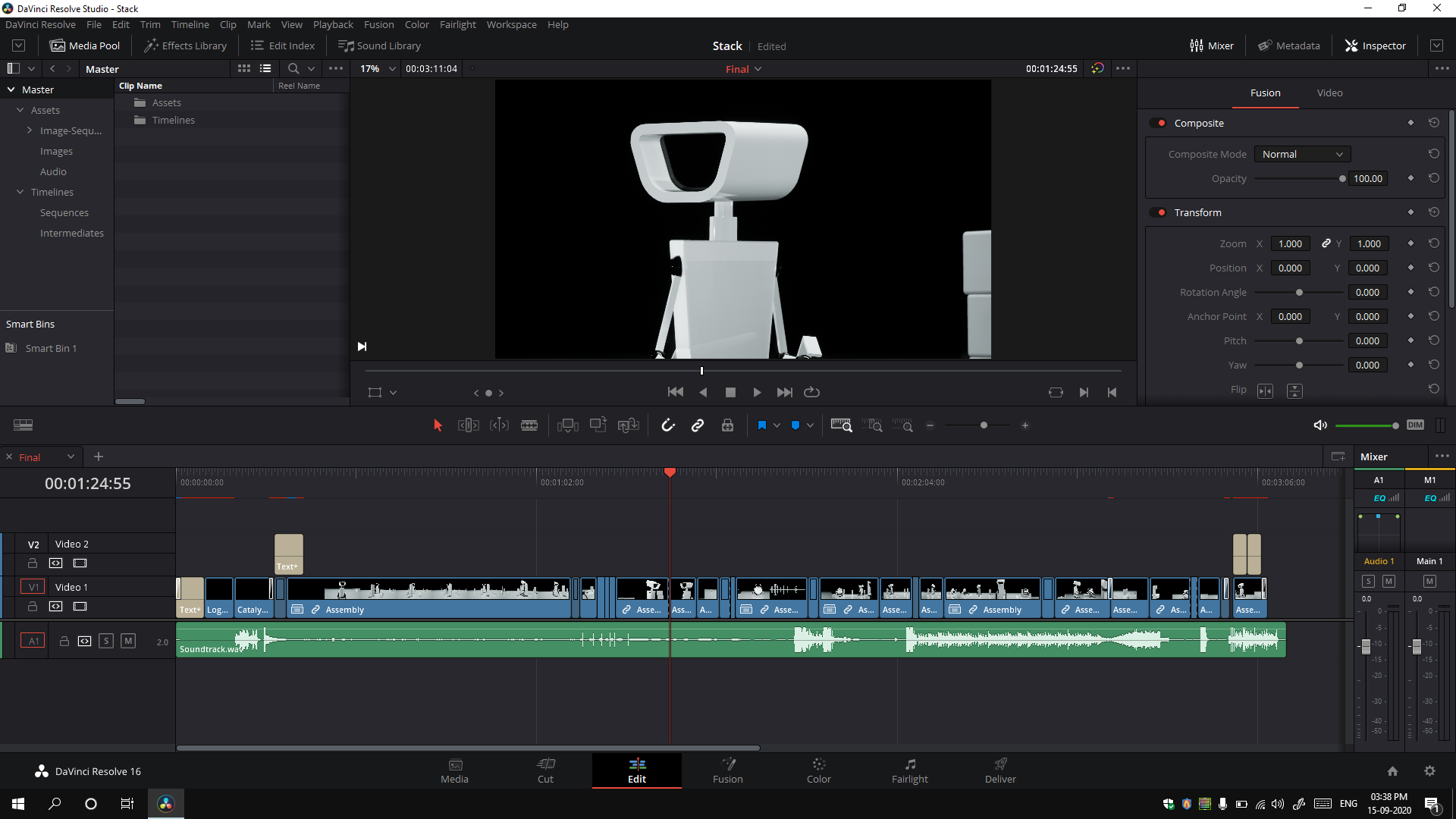Screen dimensions: 1456x819
Task: Switch to Video inspector tab
Action: pos(1329,93)
